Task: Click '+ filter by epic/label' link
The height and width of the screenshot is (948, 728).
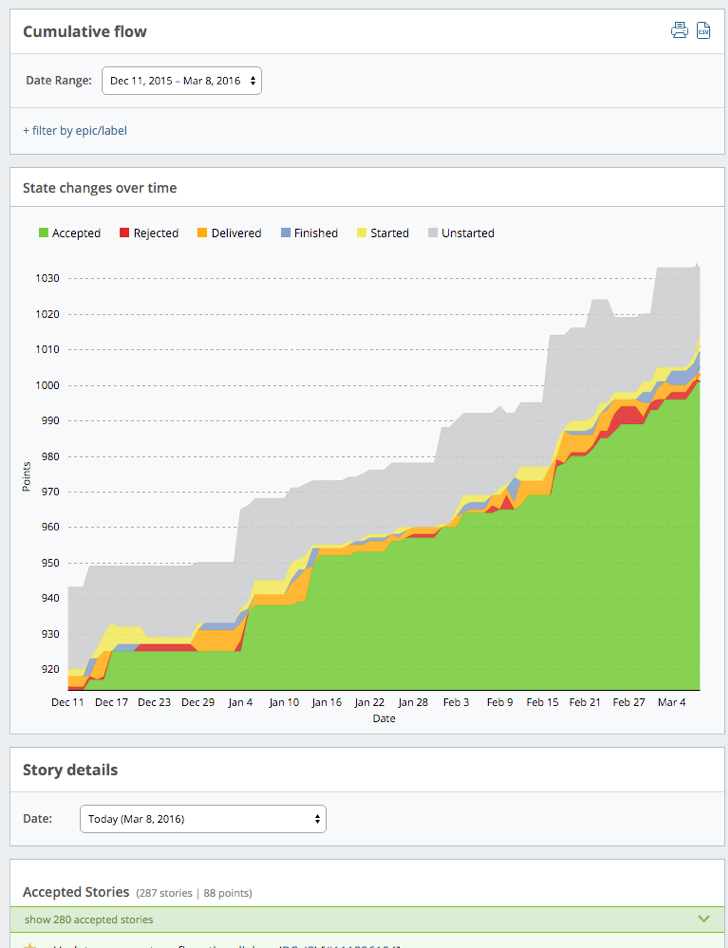Action: tap(75, 130)
